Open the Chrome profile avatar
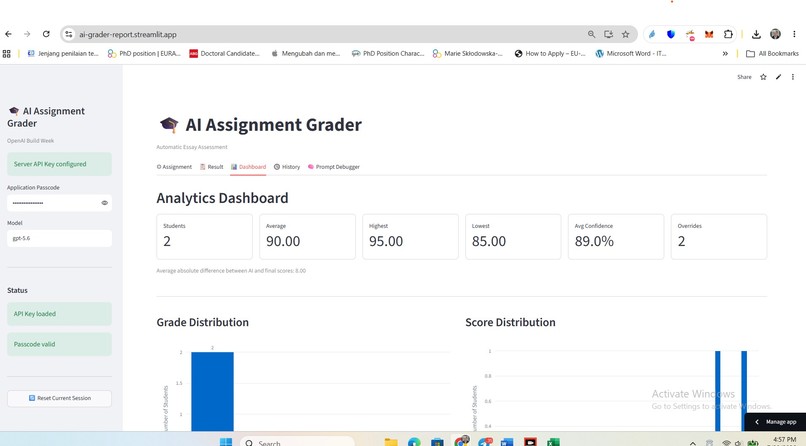Image resolution: width=806 pixels, height=446 pixels. pos(775,34)
